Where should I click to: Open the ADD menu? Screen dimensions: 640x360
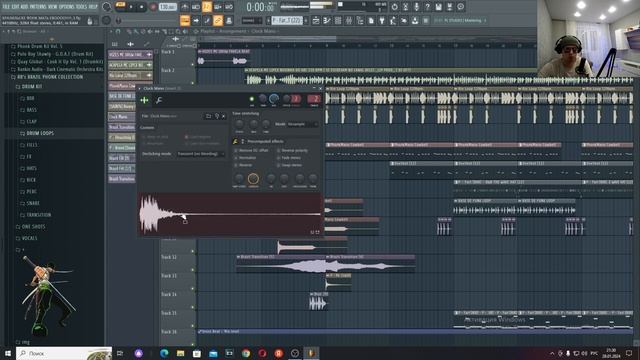coord(24,7)
